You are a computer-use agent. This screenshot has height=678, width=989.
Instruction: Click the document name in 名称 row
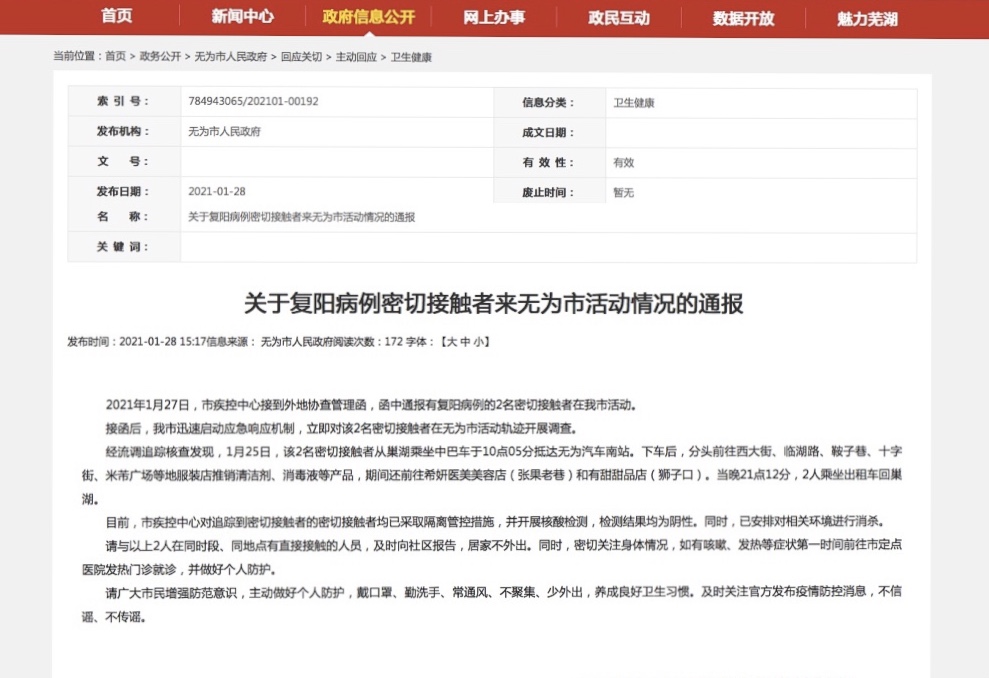(301, 217)
